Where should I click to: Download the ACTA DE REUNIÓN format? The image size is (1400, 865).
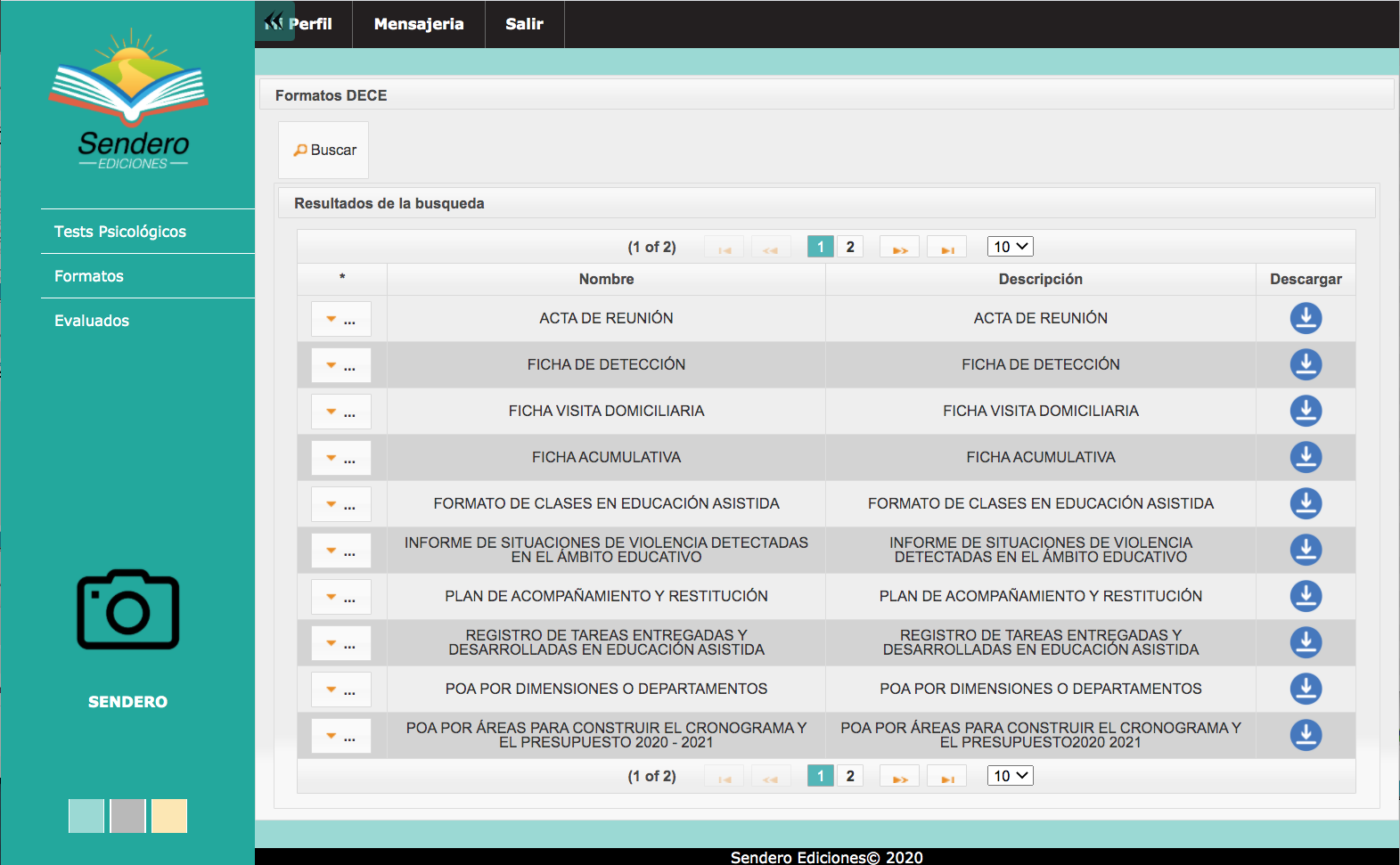(x=1306, y=318)
